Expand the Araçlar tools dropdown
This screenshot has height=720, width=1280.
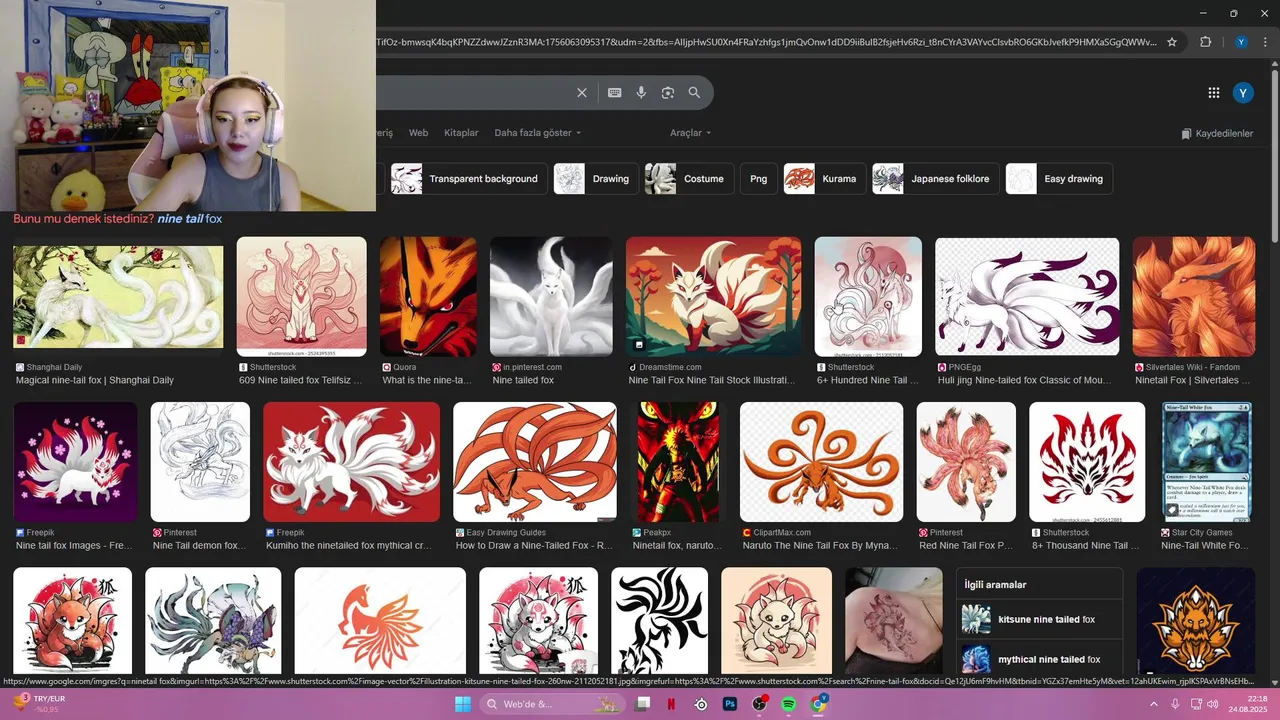point(690,133)
